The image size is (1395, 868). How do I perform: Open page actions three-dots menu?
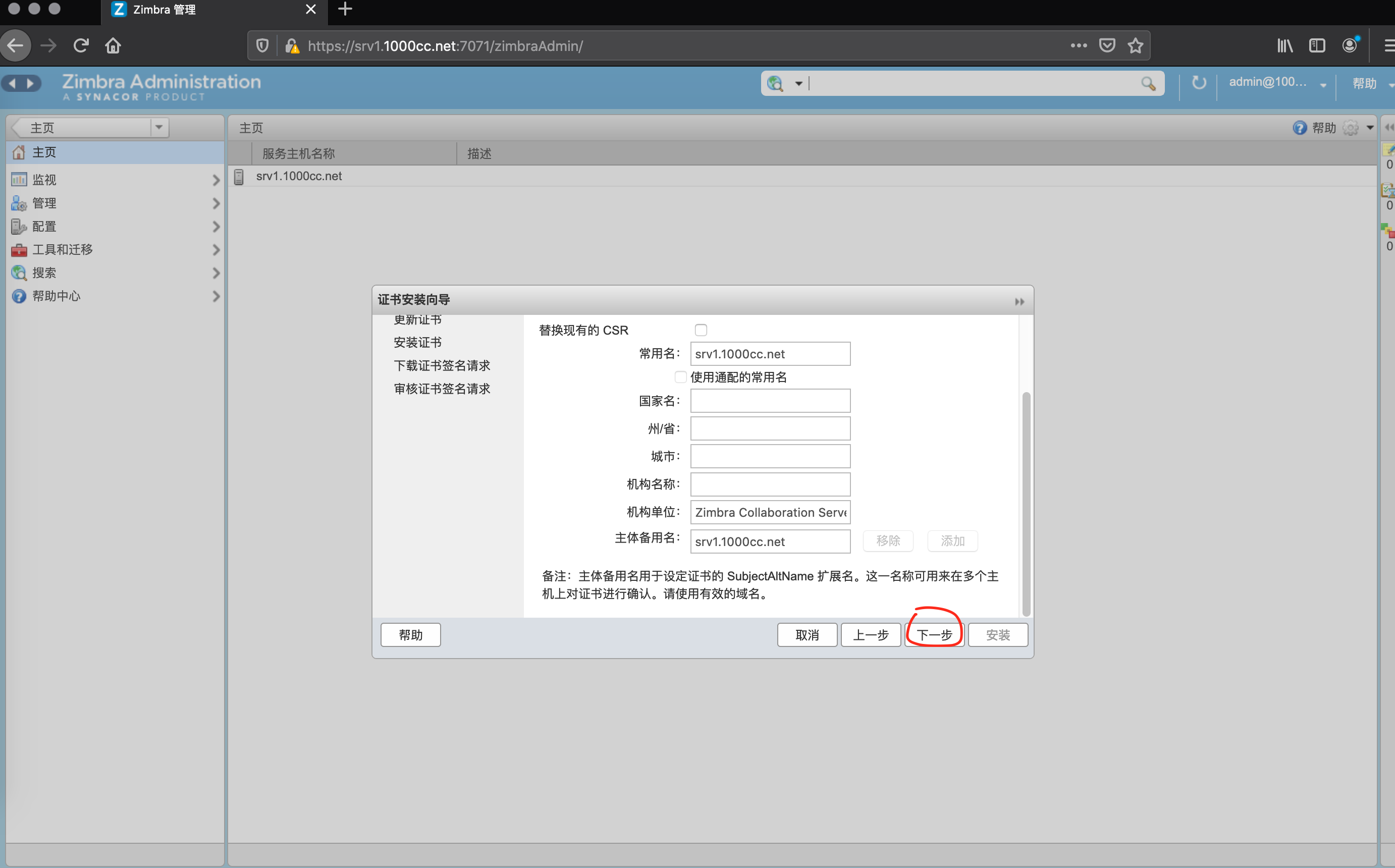point(1079,45)
